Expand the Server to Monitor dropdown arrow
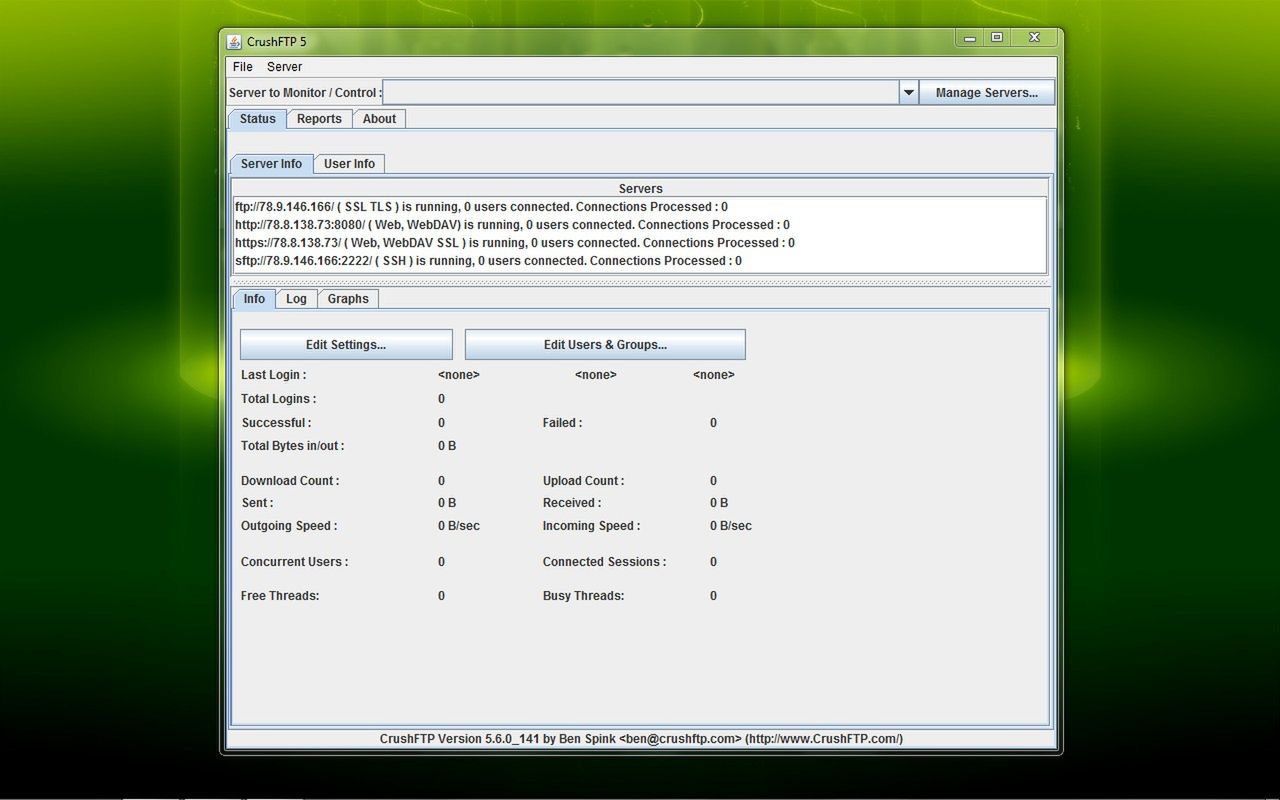 (908, 93)
